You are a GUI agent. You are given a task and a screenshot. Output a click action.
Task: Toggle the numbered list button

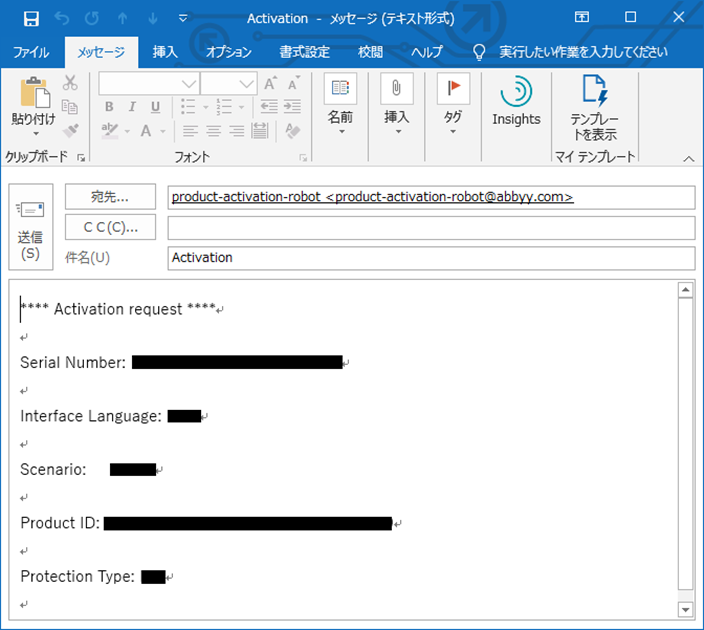coord(224,107)
